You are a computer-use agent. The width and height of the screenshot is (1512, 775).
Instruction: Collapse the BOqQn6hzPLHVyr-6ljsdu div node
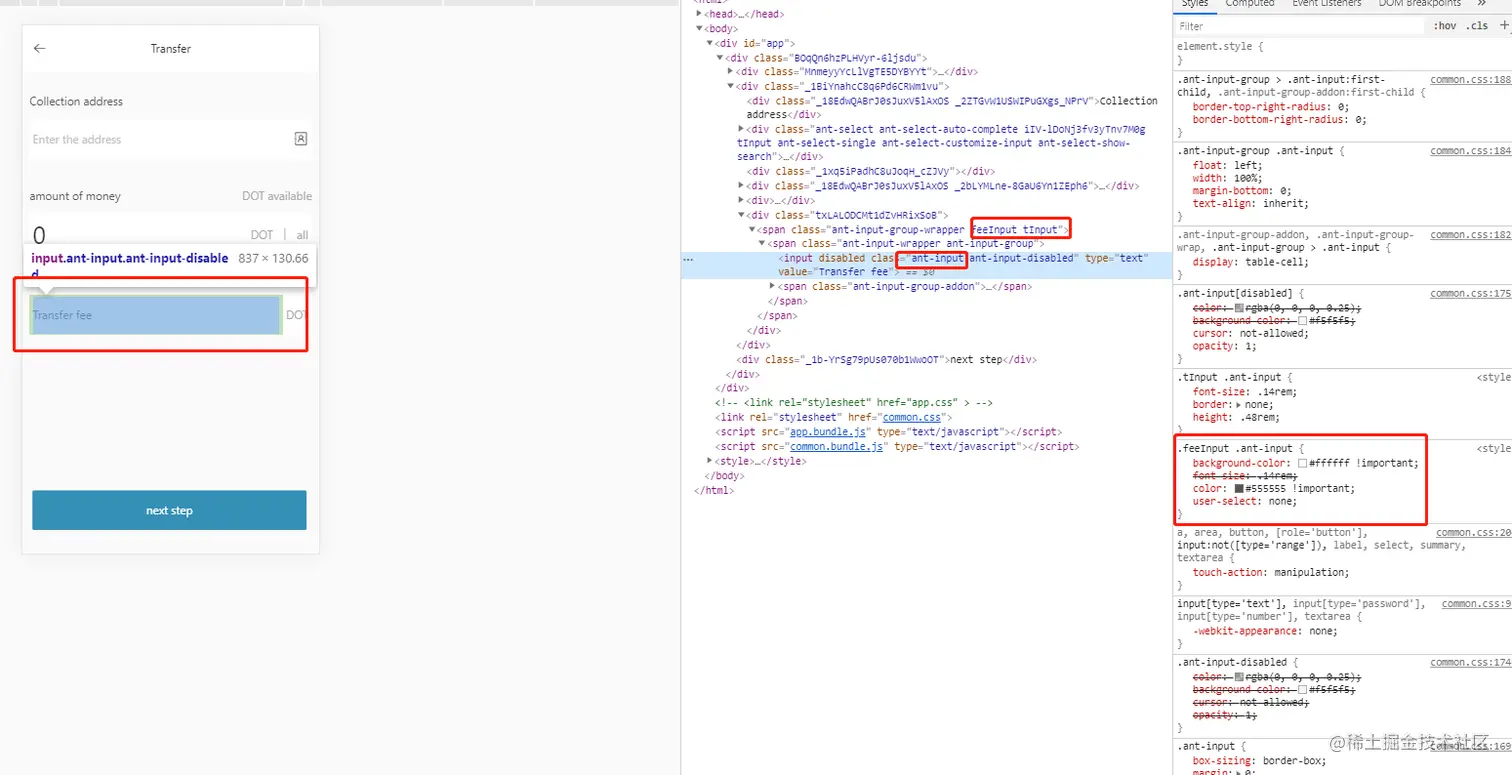pyautogui.click(x=720, y=58)
